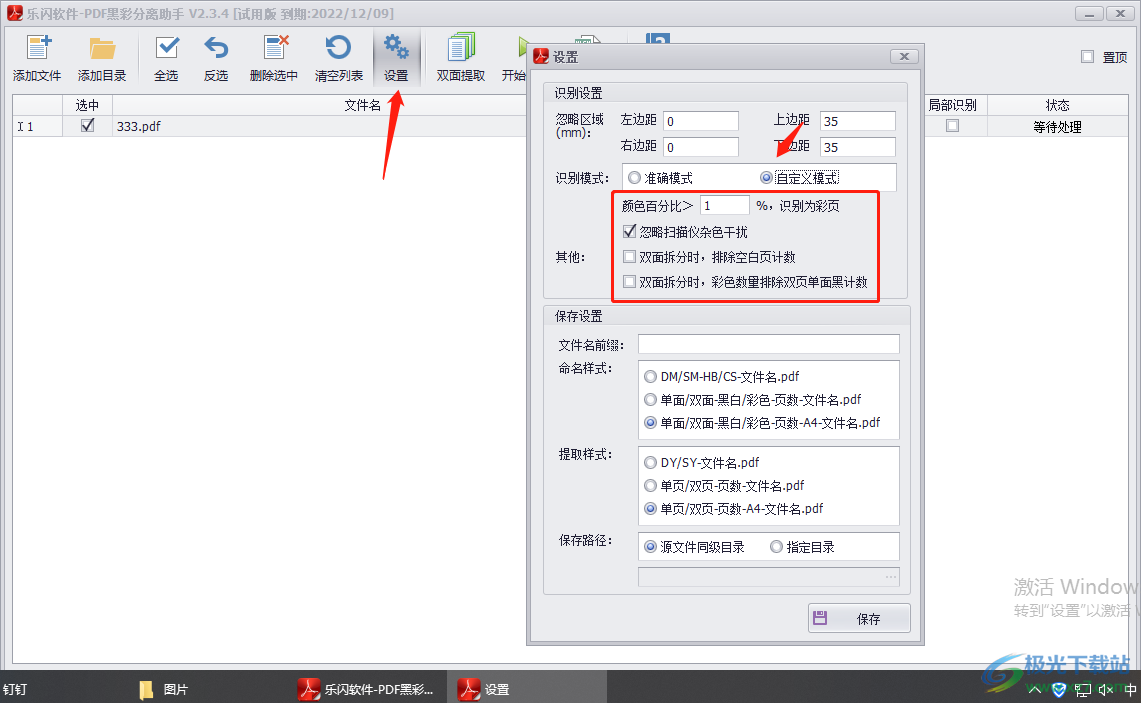The width and height of the screenshot is (1141, 703).
Task: Click the muted volume tray icon
Action: (1106, 689)
